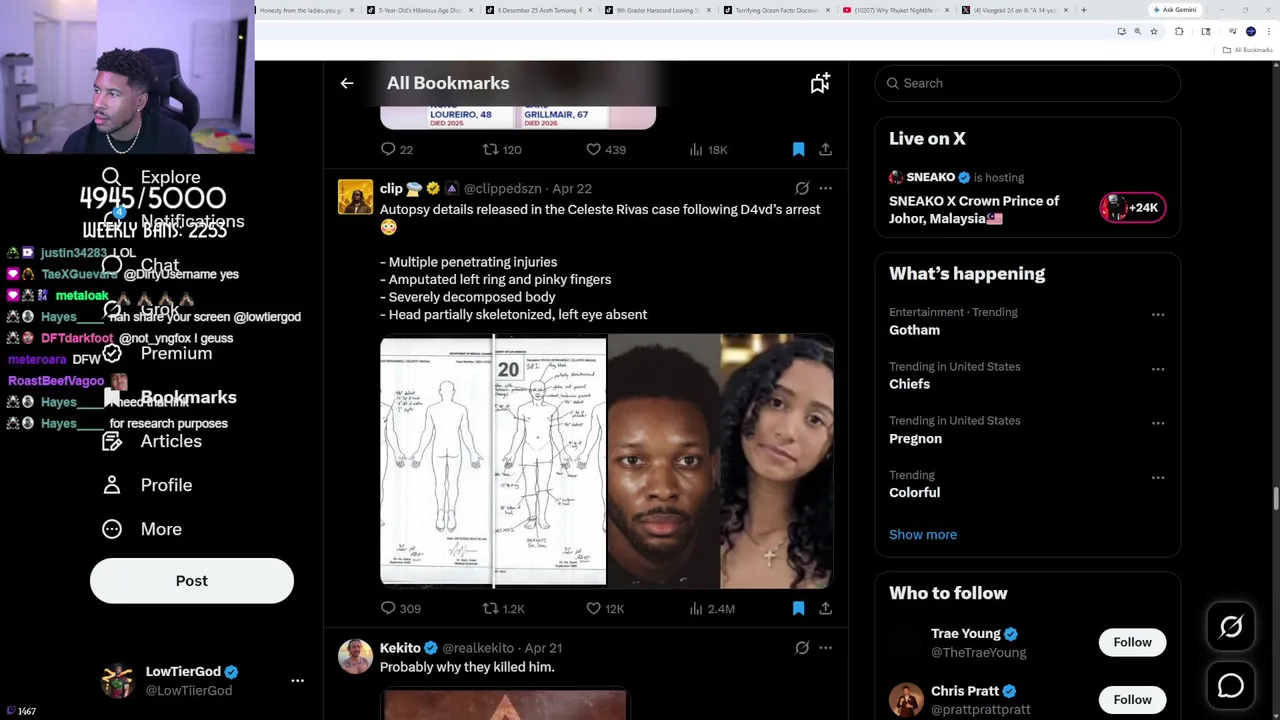
Task: Remove bookmark on the 18K views post
Action: pos(798,149)
